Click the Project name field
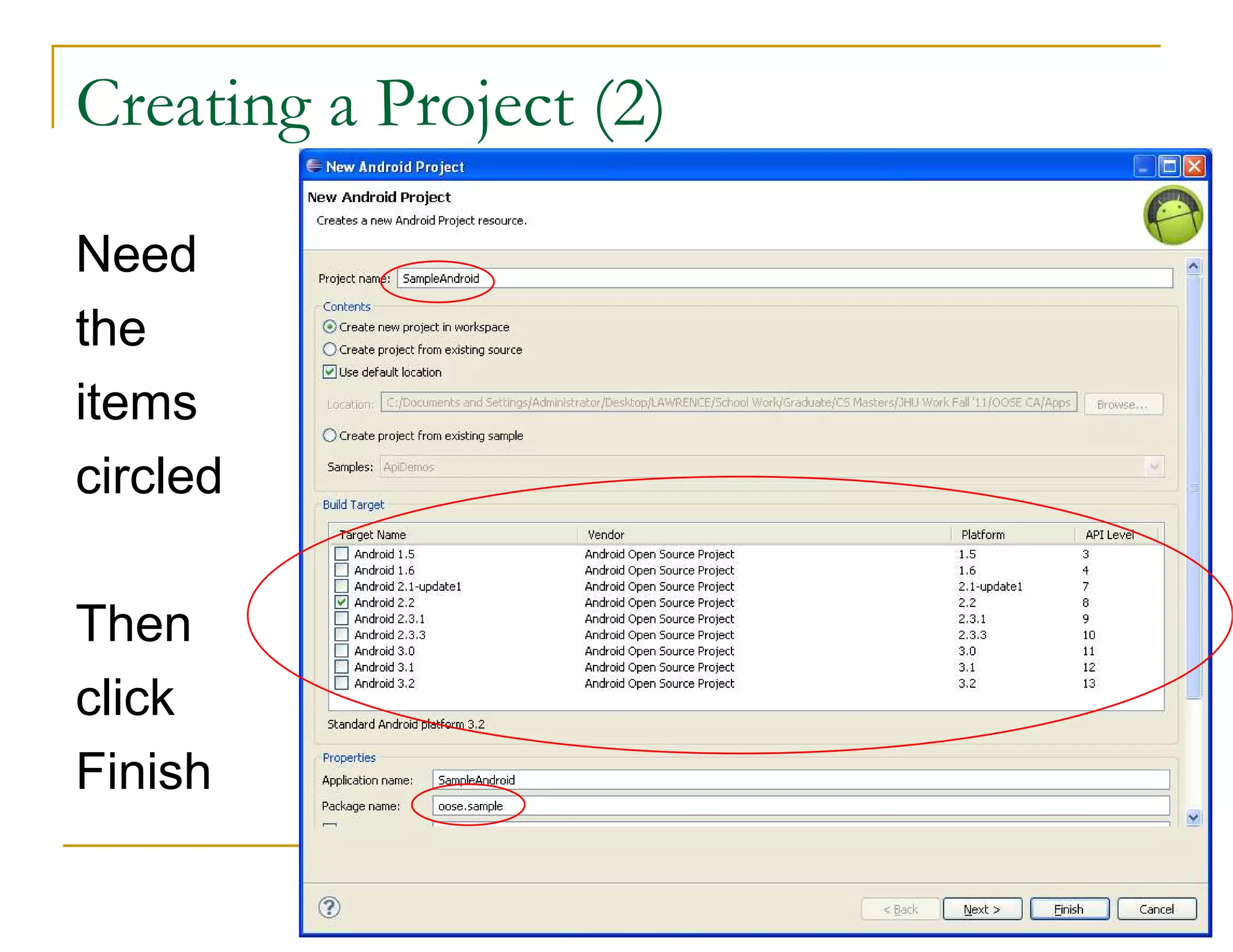 [784, 278]
